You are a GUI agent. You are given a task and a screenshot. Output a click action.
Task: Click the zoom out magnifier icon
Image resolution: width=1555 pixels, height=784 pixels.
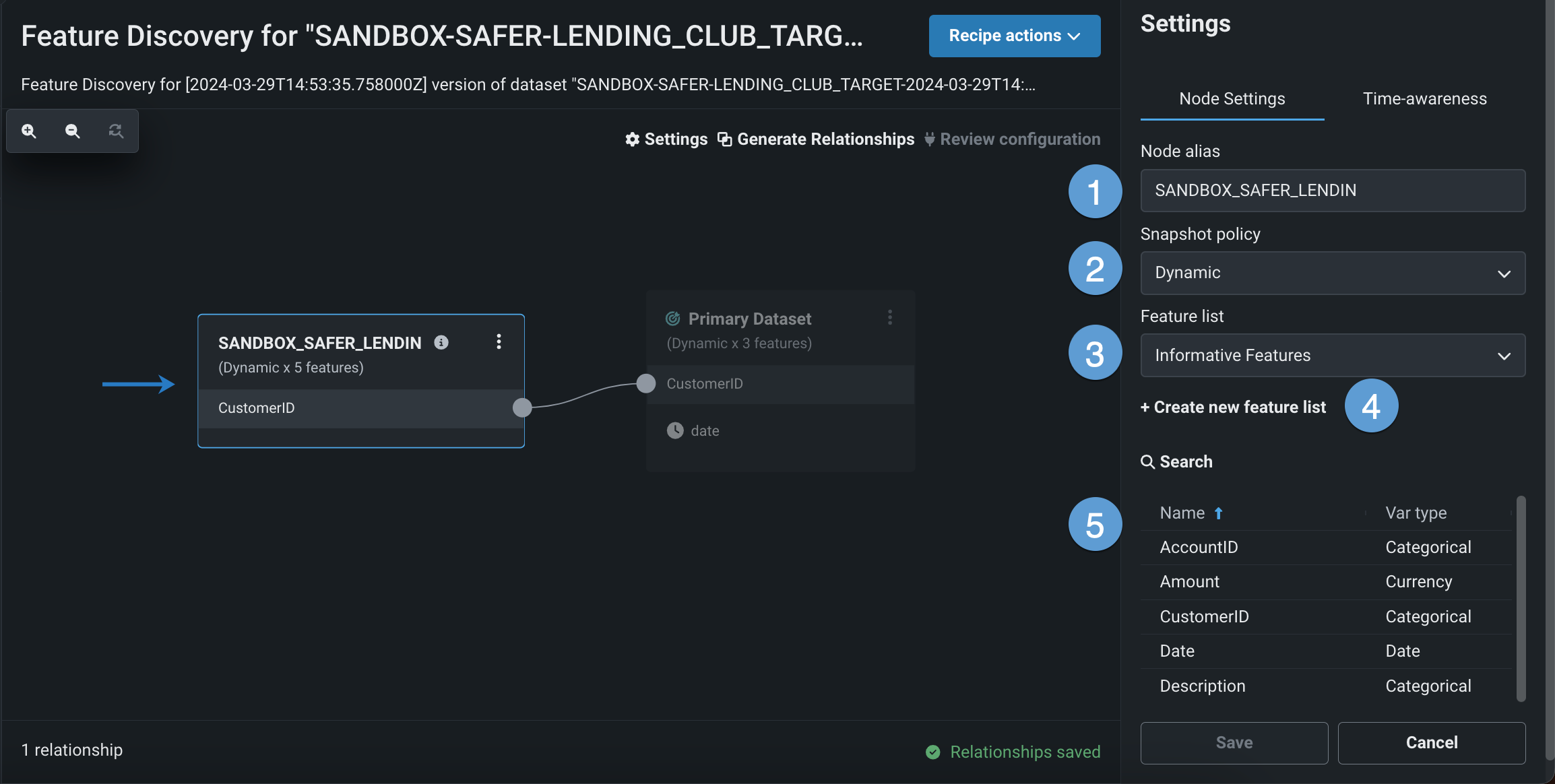72,131
